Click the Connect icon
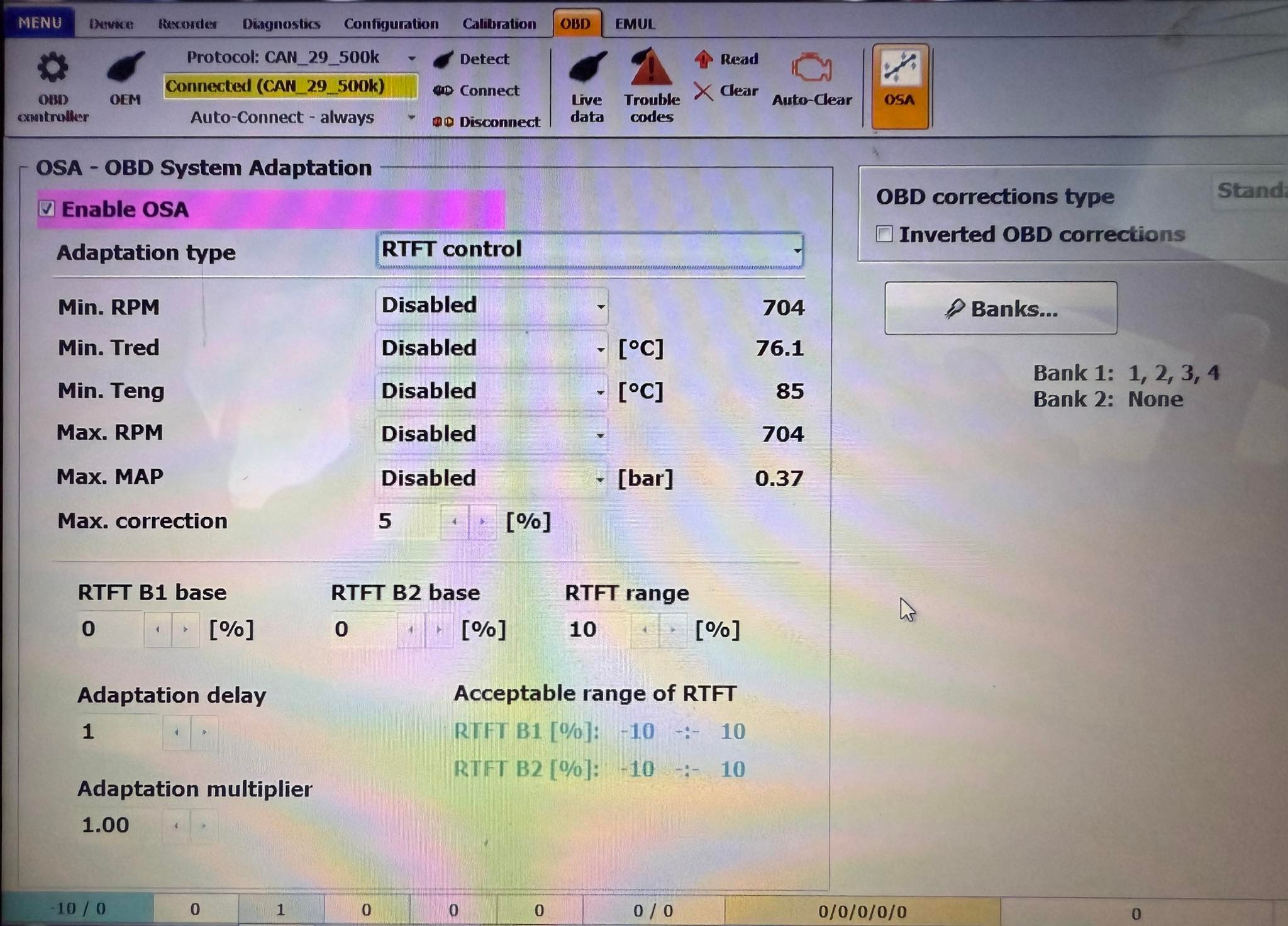 (x=443, y=91)
